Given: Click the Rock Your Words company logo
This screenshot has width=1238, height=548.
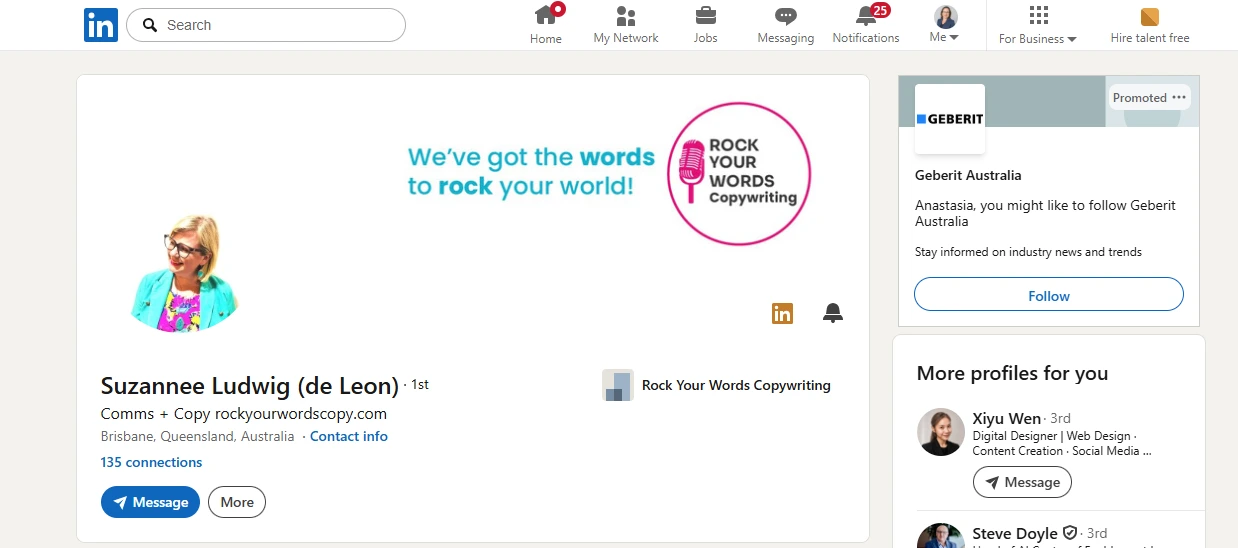Looking at the screenshot, I should pyautogui.click(x=618, y=385).
